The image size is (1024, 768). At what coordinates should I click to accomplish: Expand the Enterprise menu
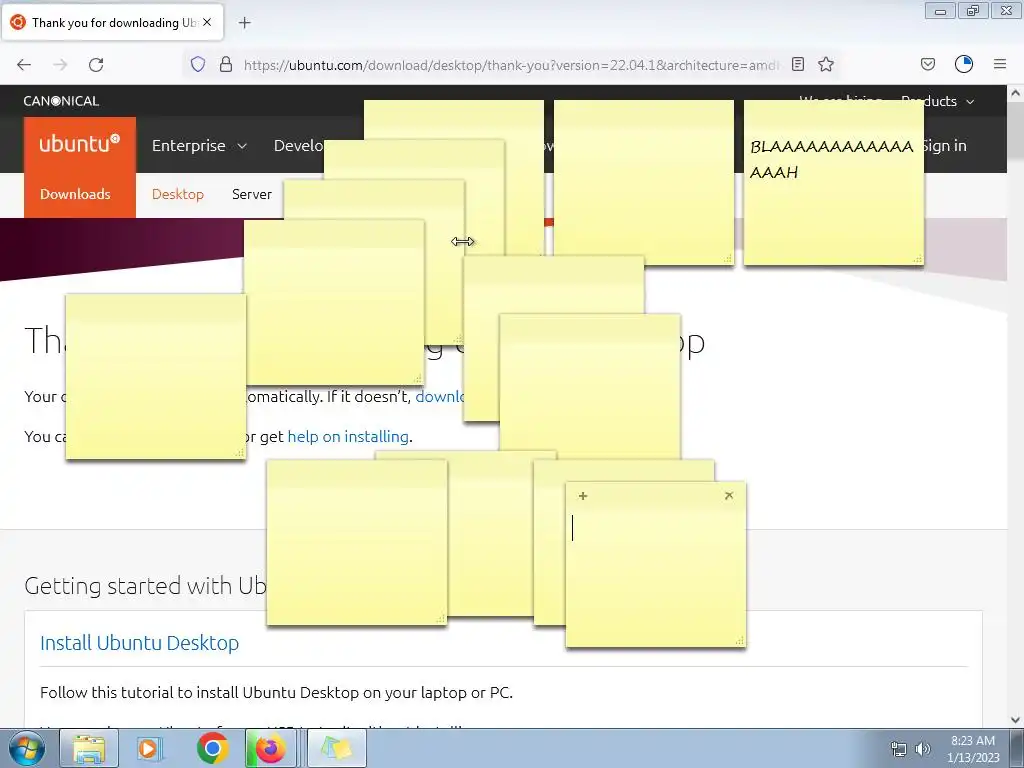(x=199, y=146)
